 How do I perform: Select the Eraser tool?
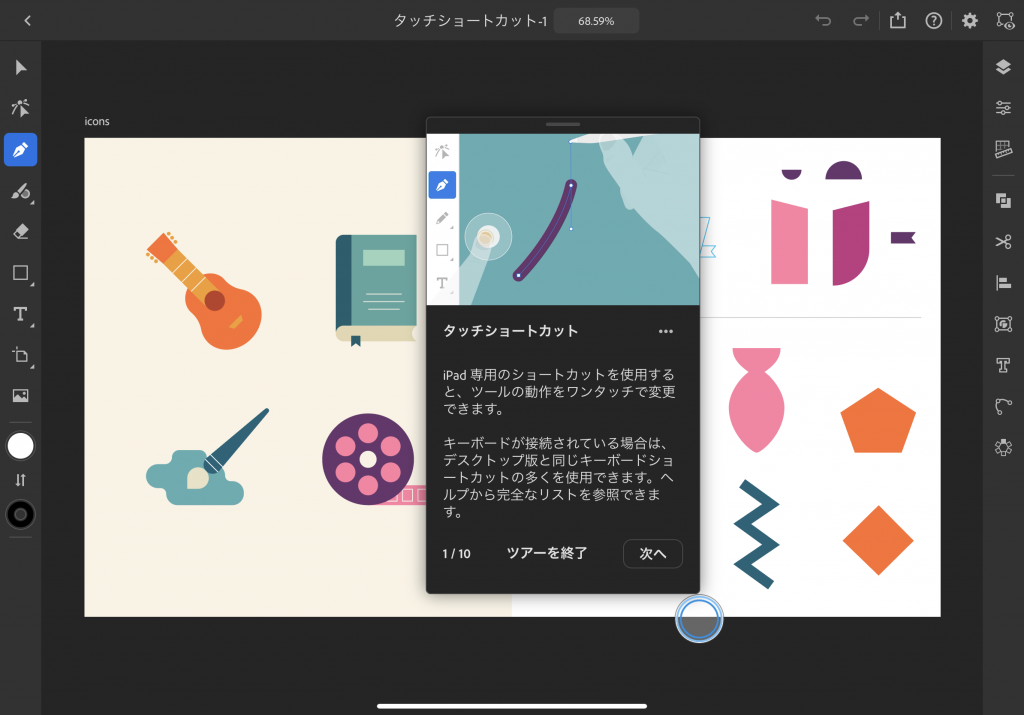(20, 231)
